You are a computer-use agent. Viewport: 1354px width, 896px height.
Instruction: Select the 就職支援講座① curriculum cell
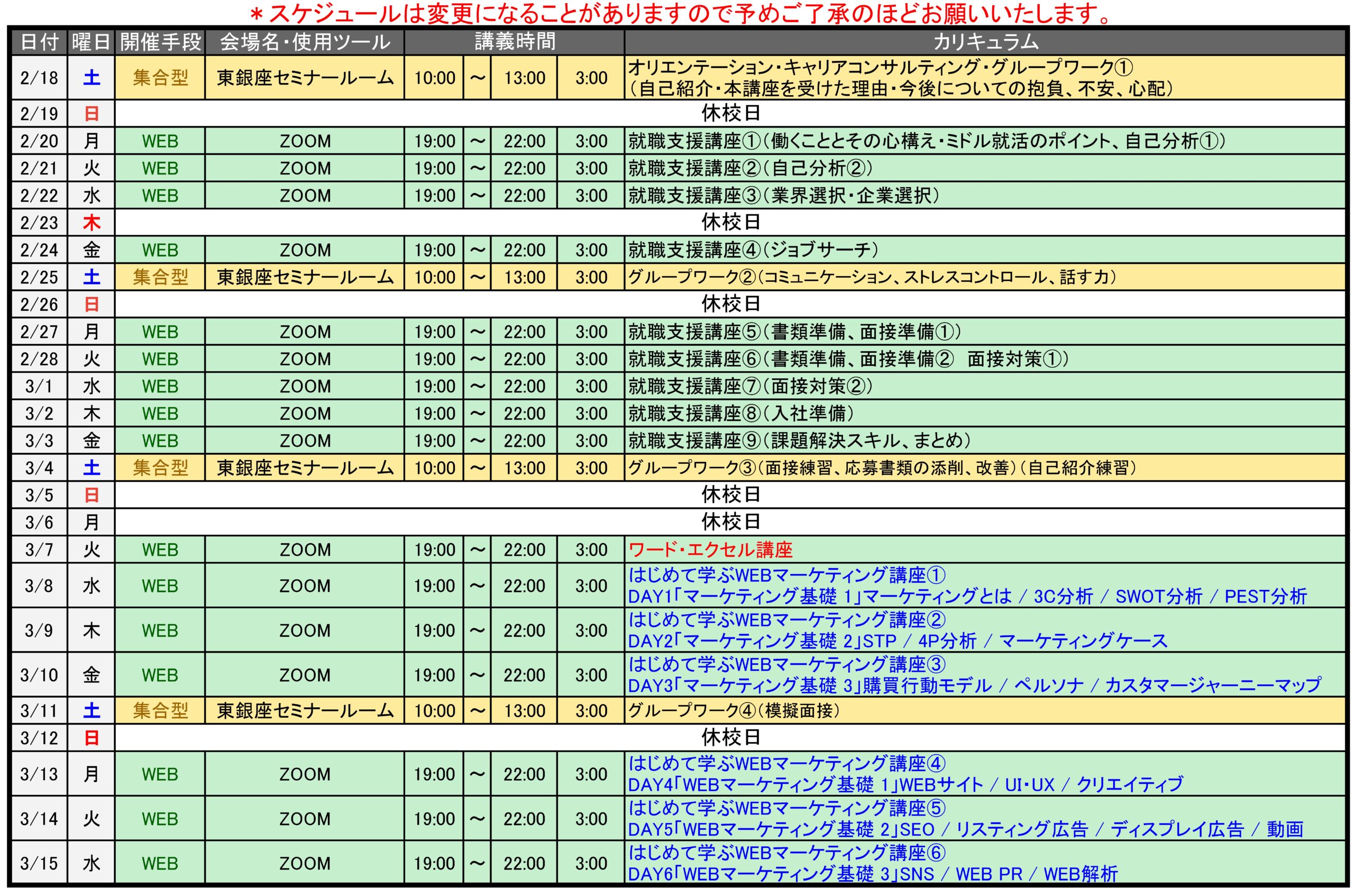(985, 141)
